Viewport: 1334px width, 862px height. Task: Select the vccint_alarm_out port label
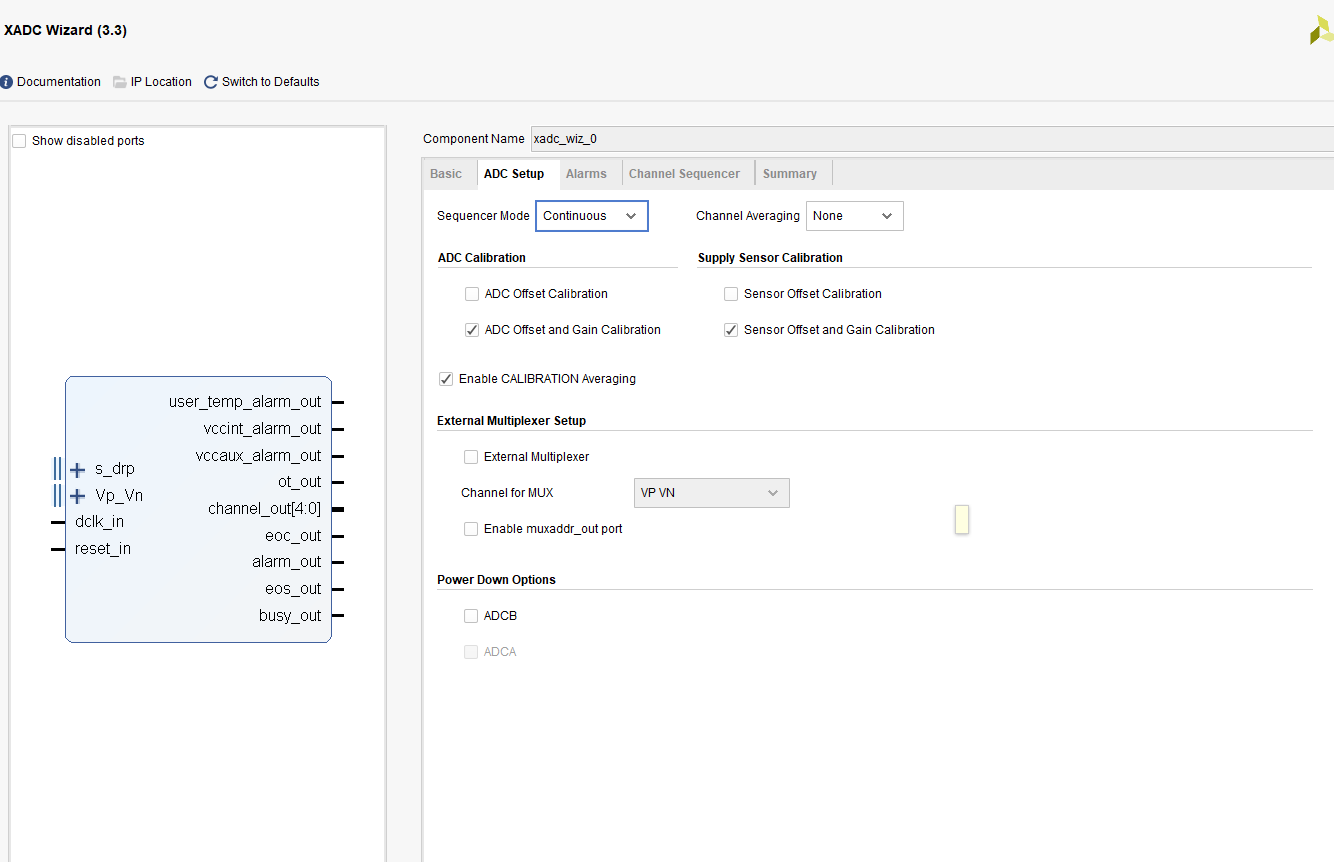262,429
